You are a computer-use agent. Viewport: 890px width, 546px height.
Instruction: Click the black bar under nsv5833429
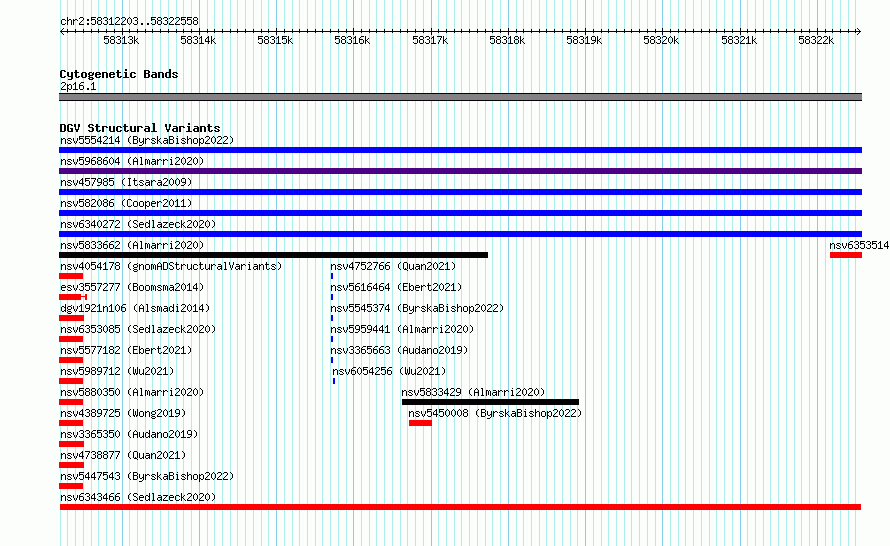coord(490,402)
